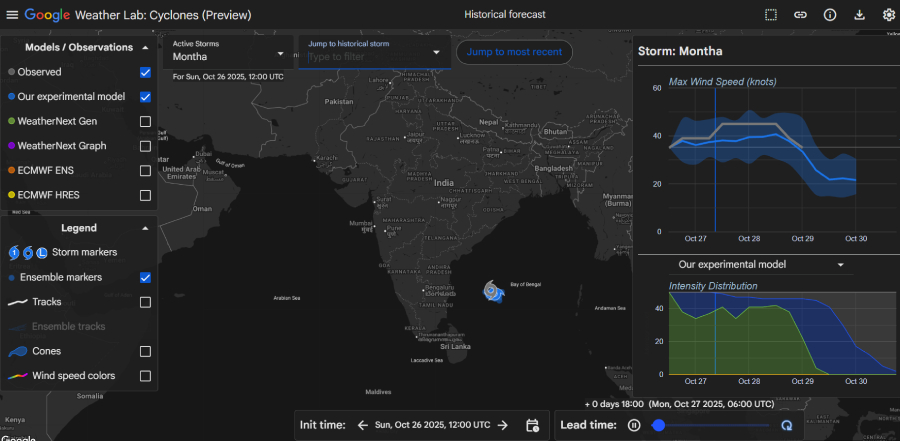Image resolution: width=900 pixels, height=441 pixels.
Task: Click the Intensity Distribution label
Action: [x=713, y=286]
